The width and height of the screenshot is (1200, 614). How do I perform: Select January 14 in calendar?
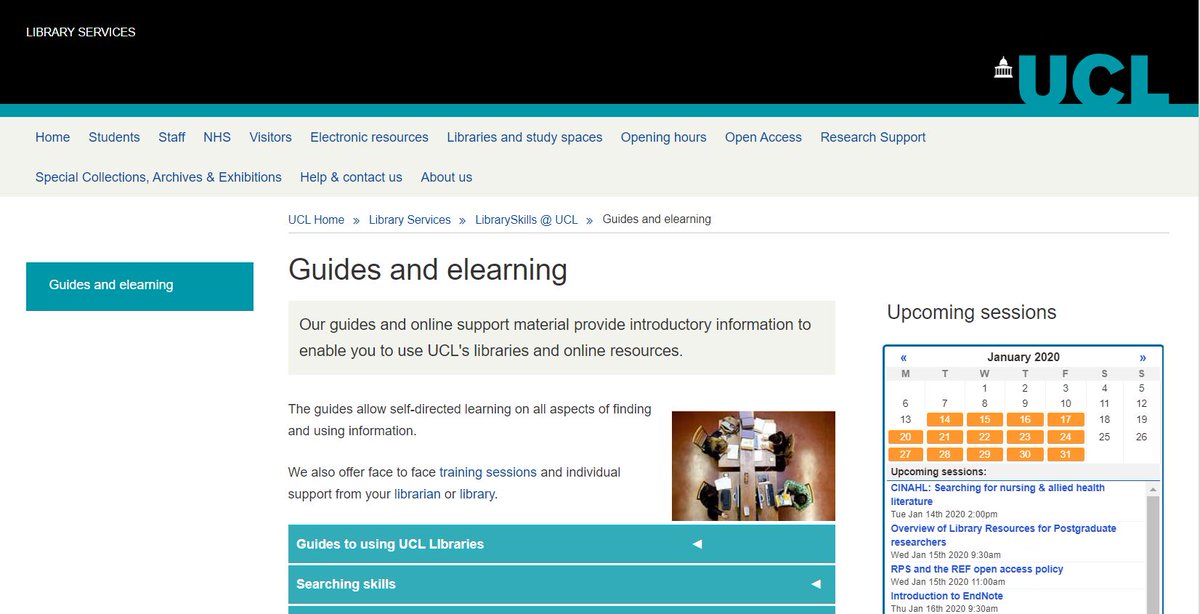pos(945,420)
